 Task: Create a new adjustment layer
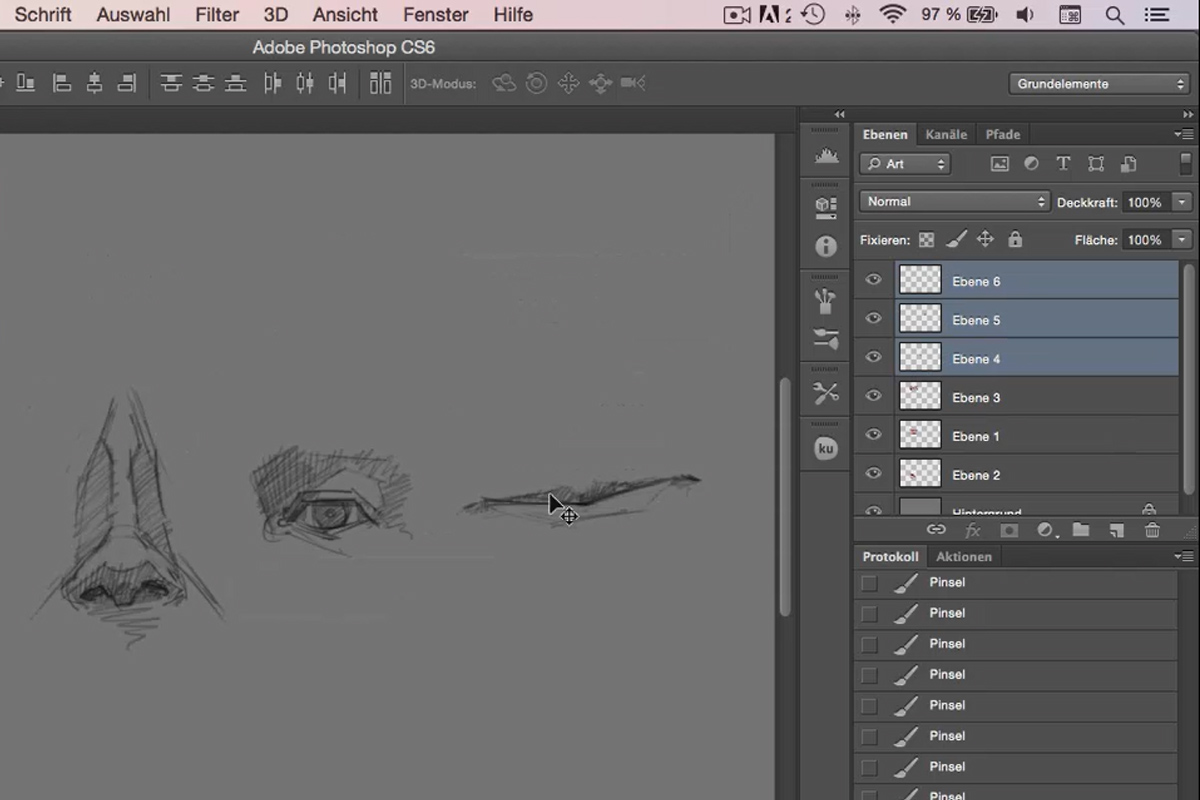coord(1045,529)
